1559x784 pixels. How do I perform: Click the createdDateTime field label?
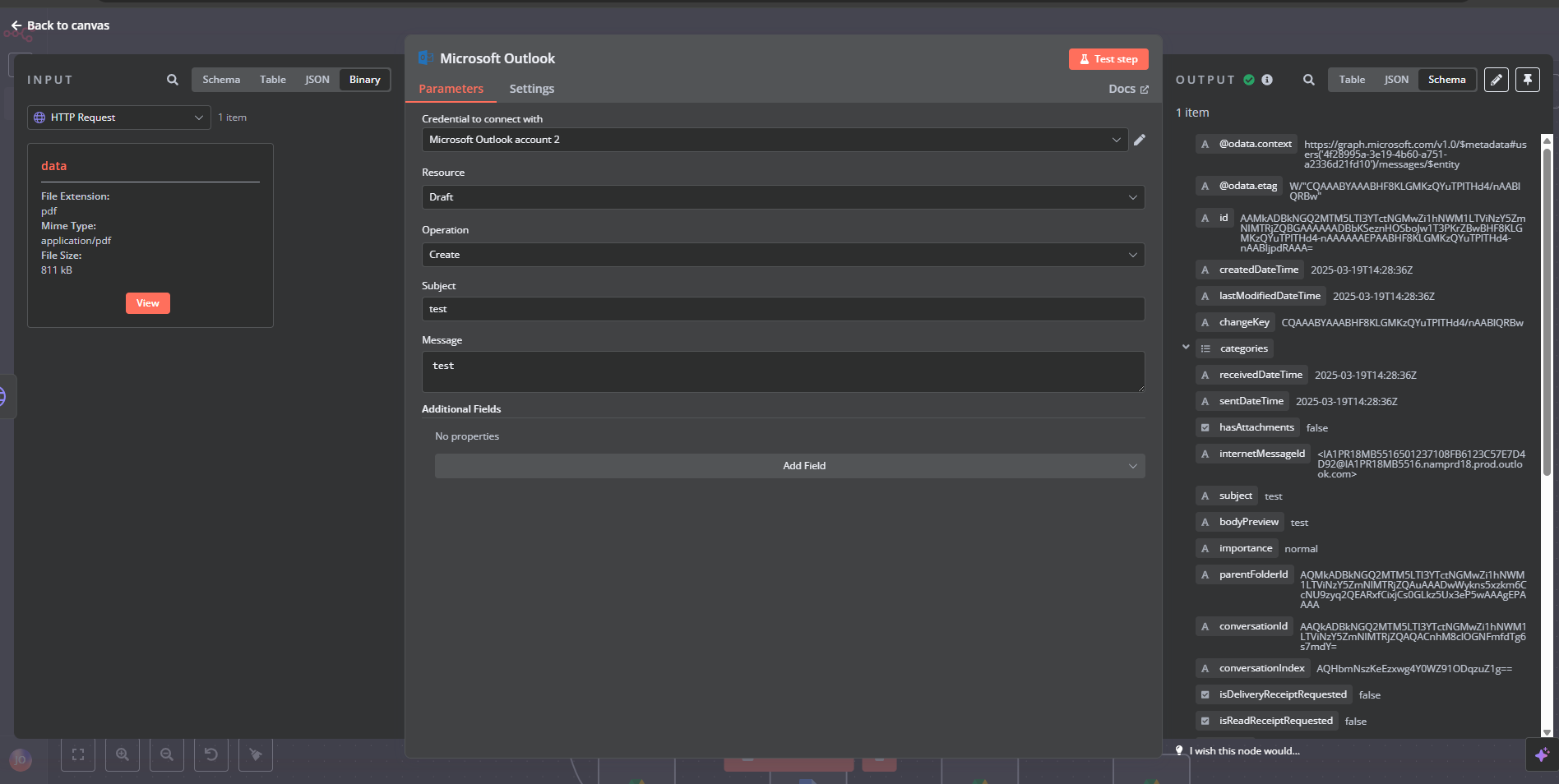click(1258, 270)
